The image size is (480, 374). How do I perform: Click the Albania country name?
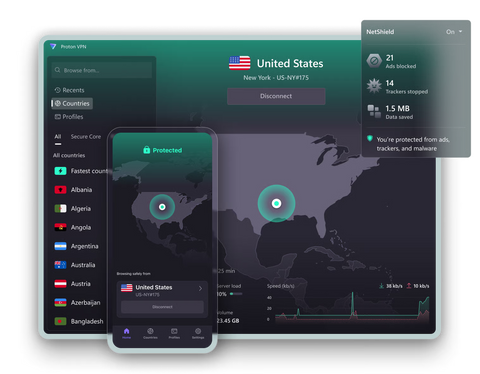click(x=81, y=190)
